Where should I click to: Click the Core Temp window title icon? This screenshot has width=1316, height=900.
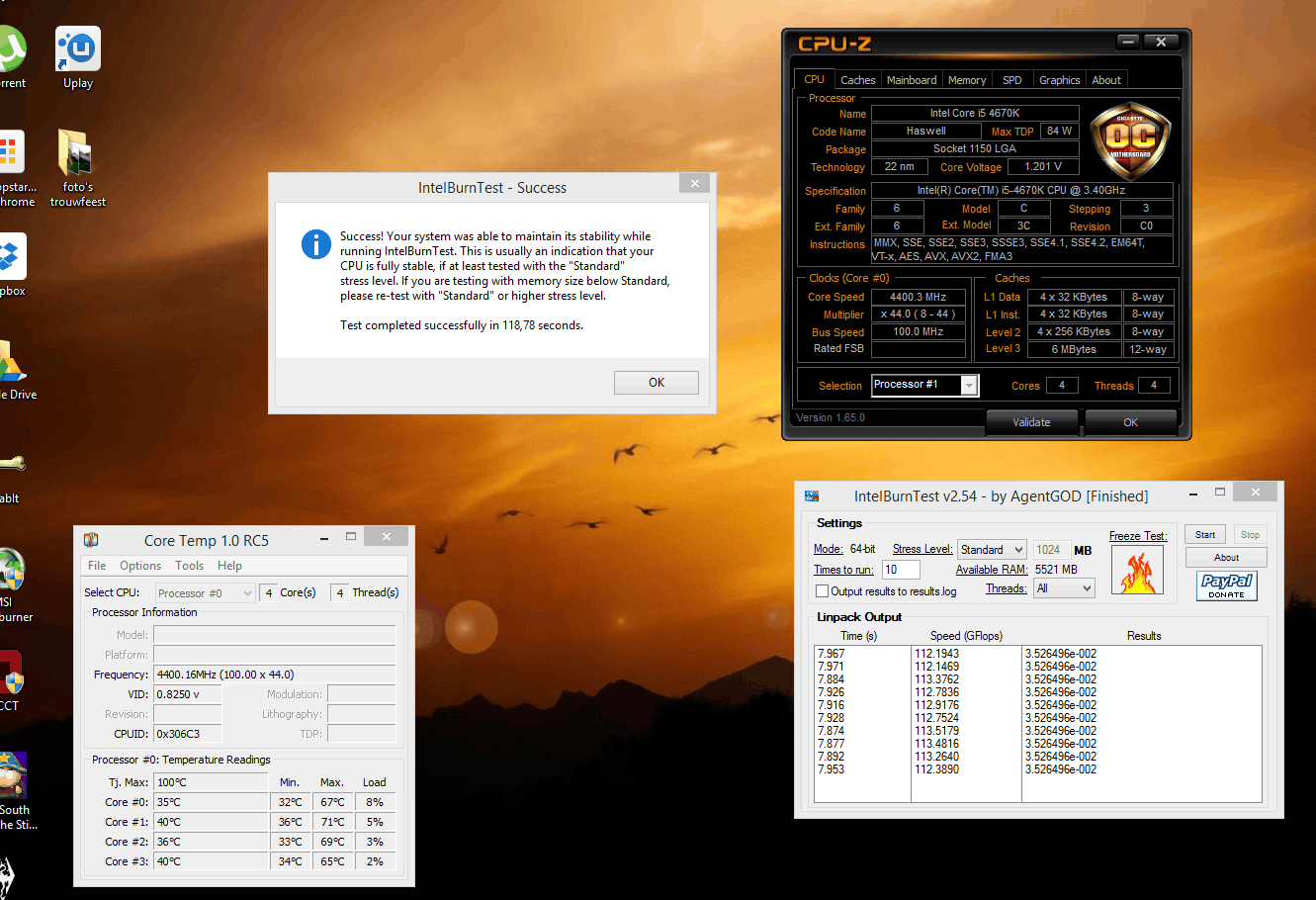tap(91, 540)
